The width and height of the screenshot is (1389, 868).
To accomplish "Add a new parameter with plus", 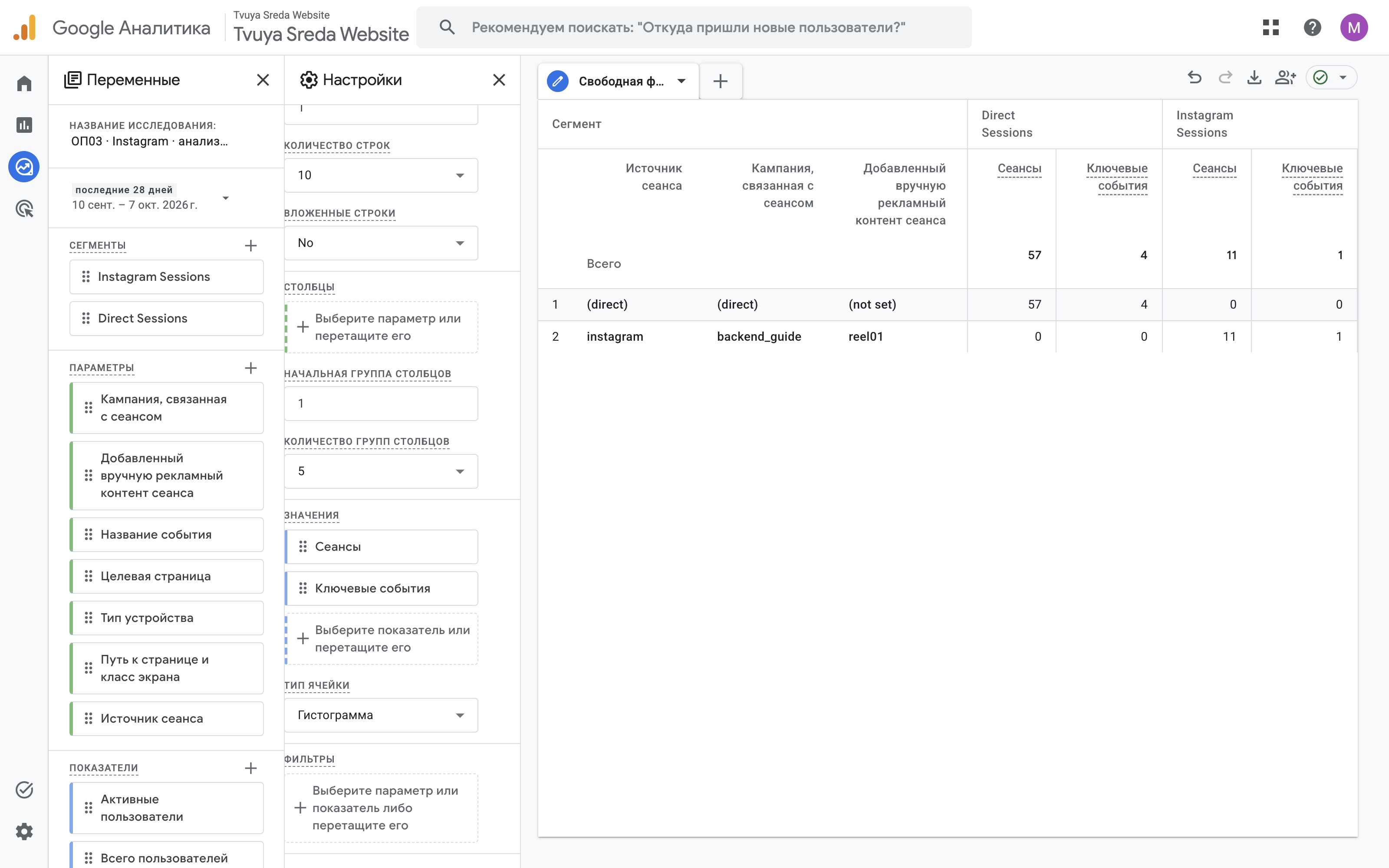I will tap(251, 368).
